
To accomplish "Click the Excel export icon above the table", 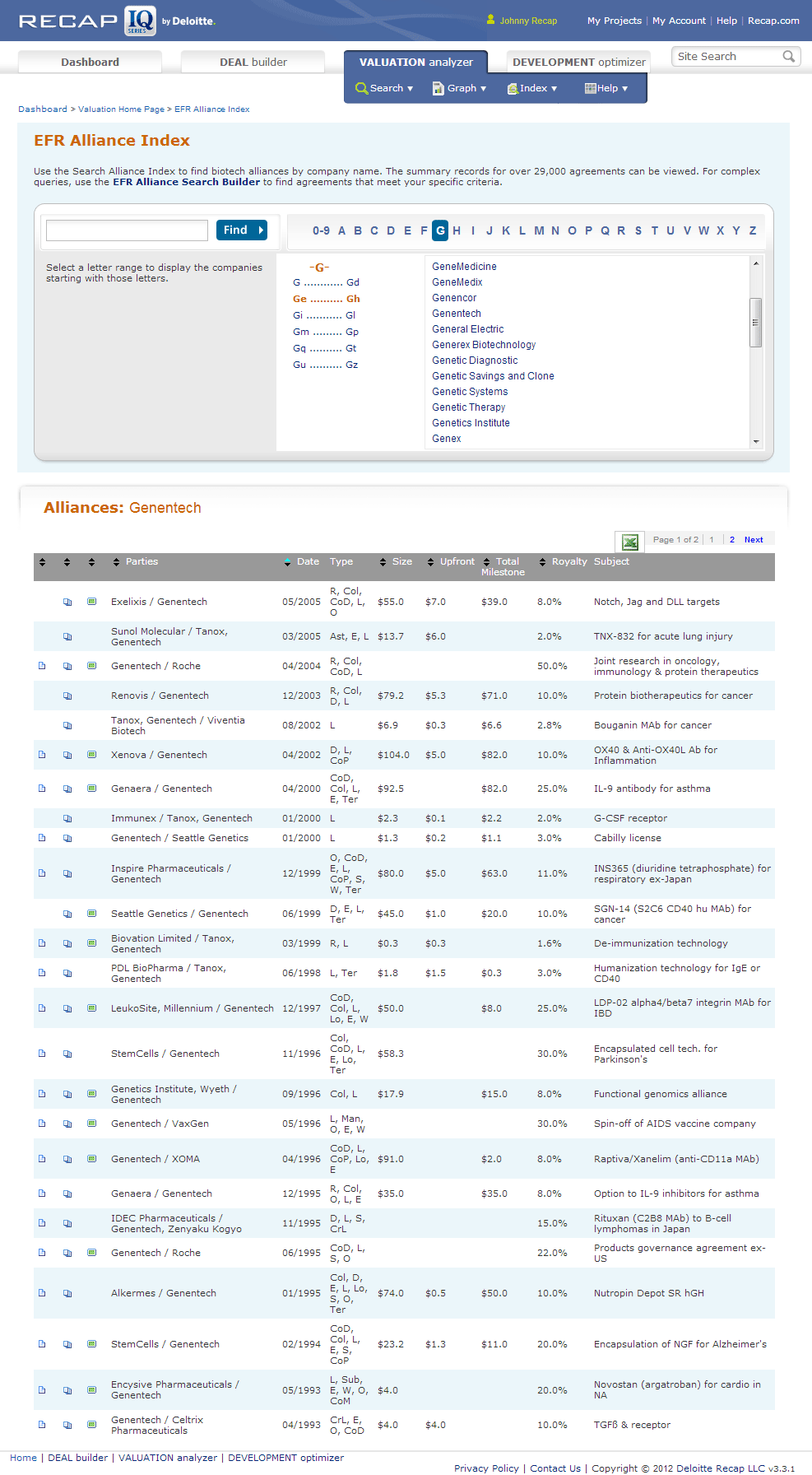I will pos(630,542).
